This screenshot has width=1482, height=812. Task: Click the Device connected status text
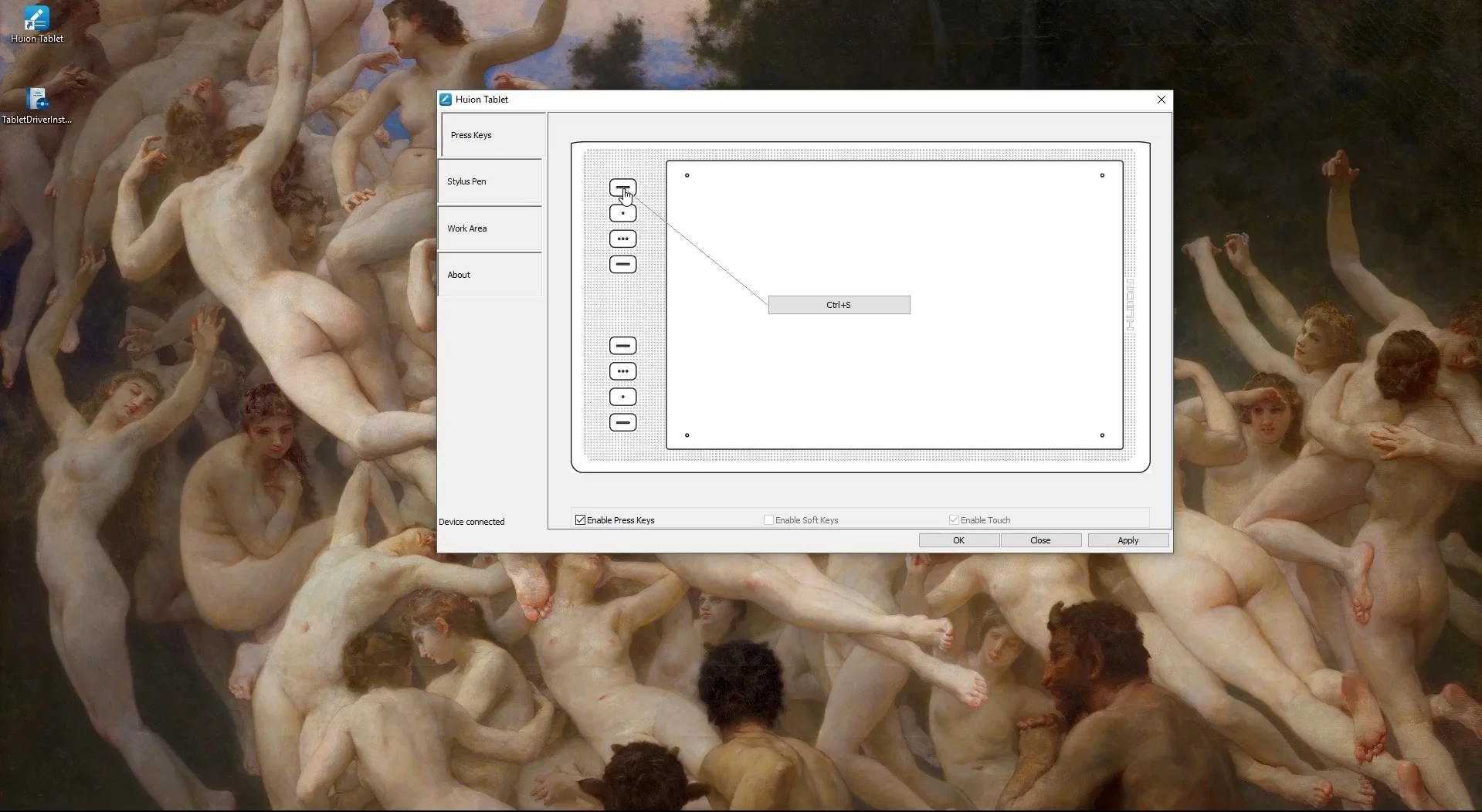pyautogui.click(x=471, y=522)
